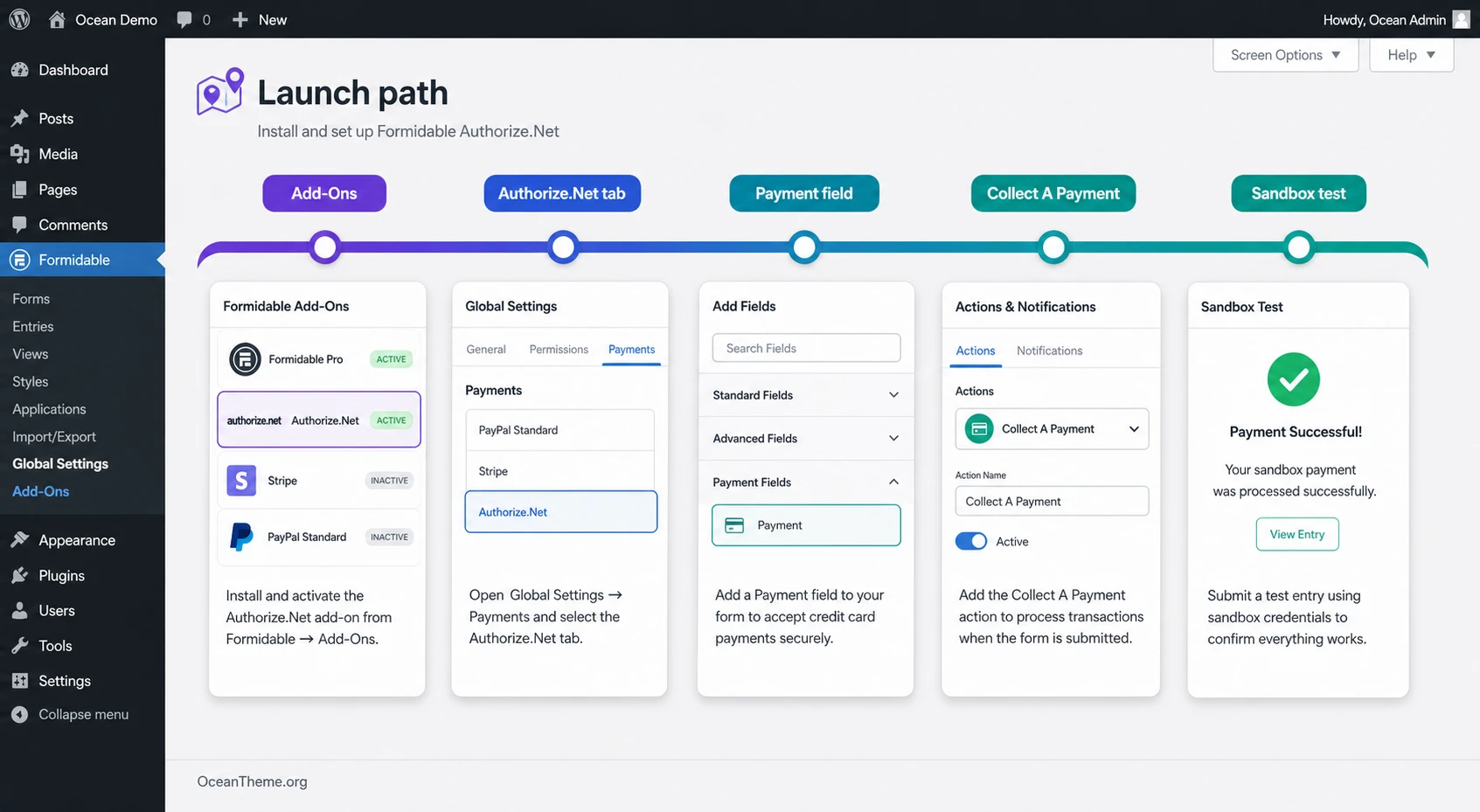The image size is (1480, 812).
Task: Click the authorize.net logo in add-ons list
Action: 254,420
